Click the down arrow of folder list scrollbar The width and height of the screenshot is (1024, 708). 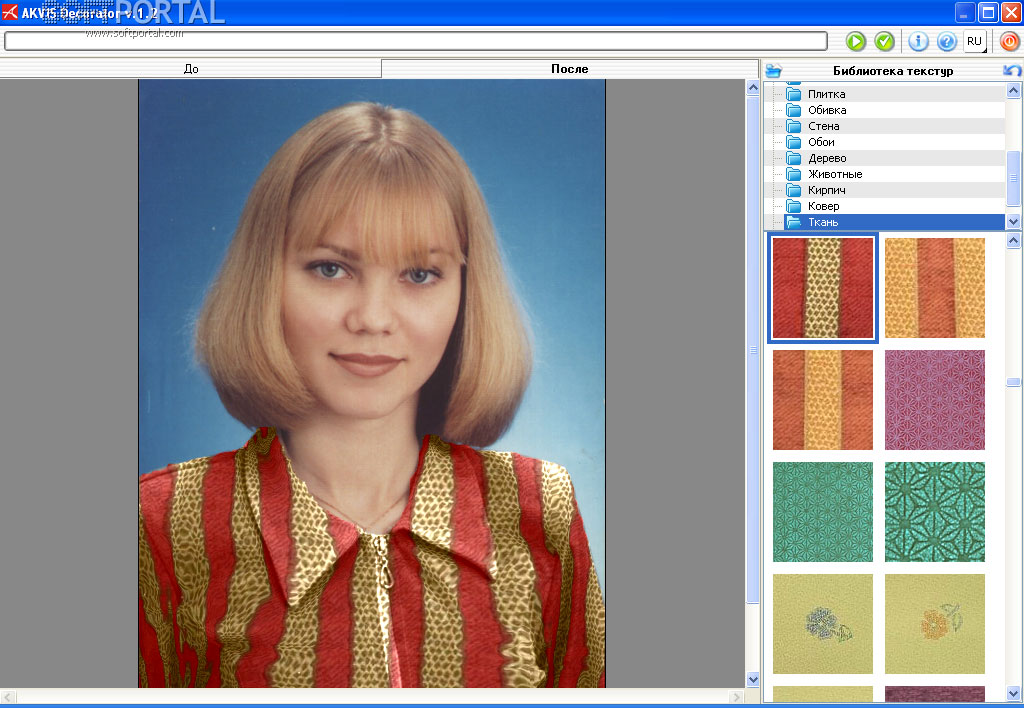click(1014, 221)
